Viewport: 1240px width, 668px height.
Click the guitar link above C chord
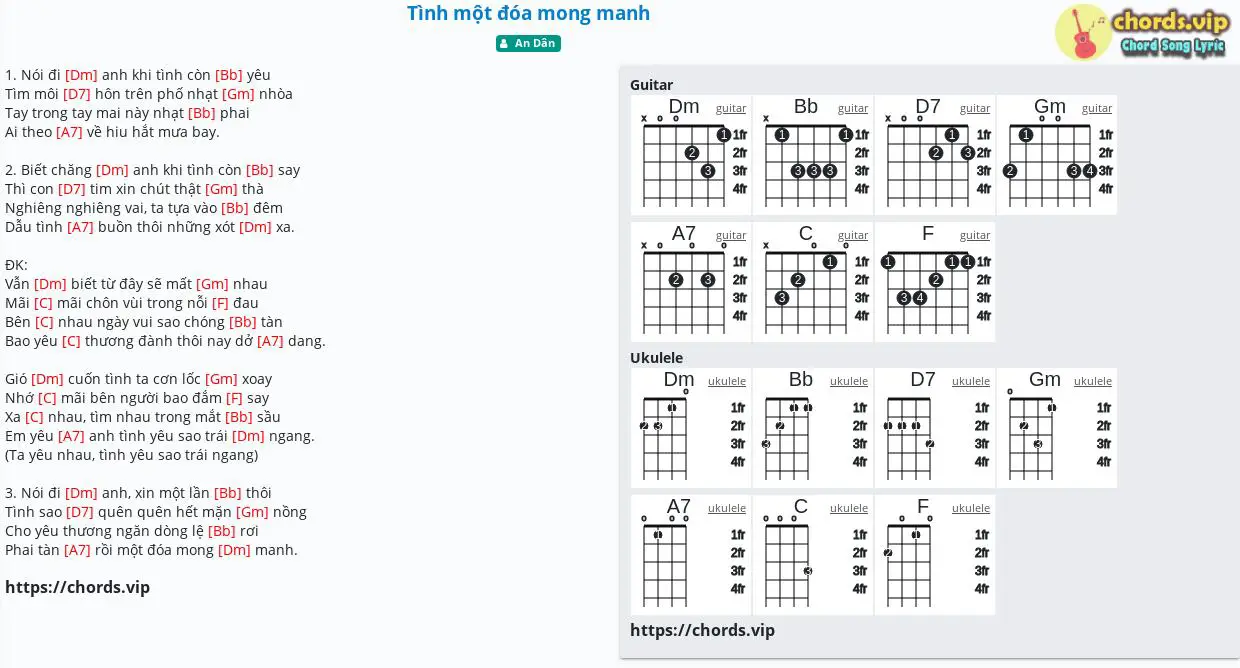pos(853,236)
